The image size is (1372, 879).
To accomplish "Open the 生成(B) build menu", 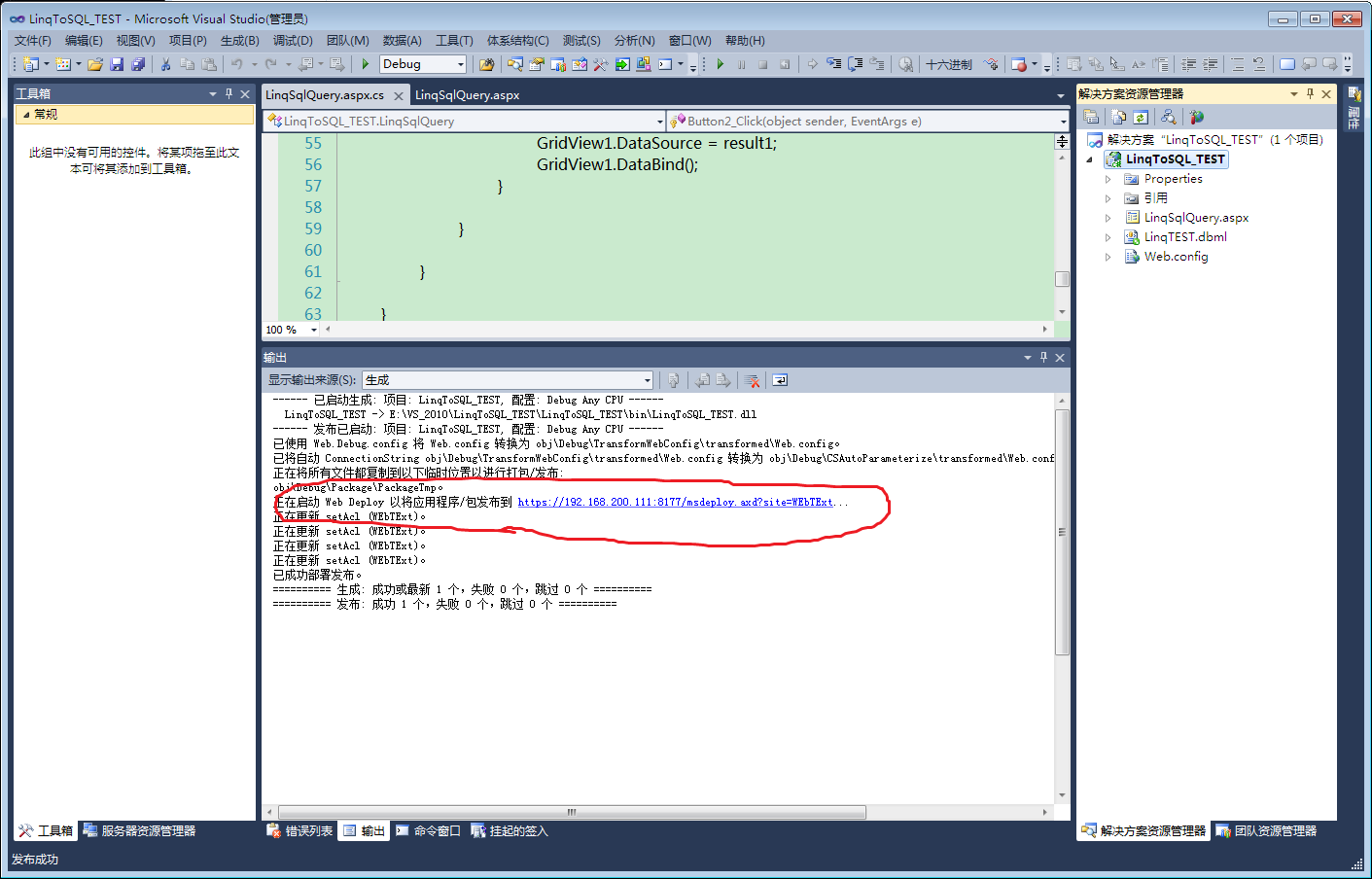I will [x=239, y=41].
